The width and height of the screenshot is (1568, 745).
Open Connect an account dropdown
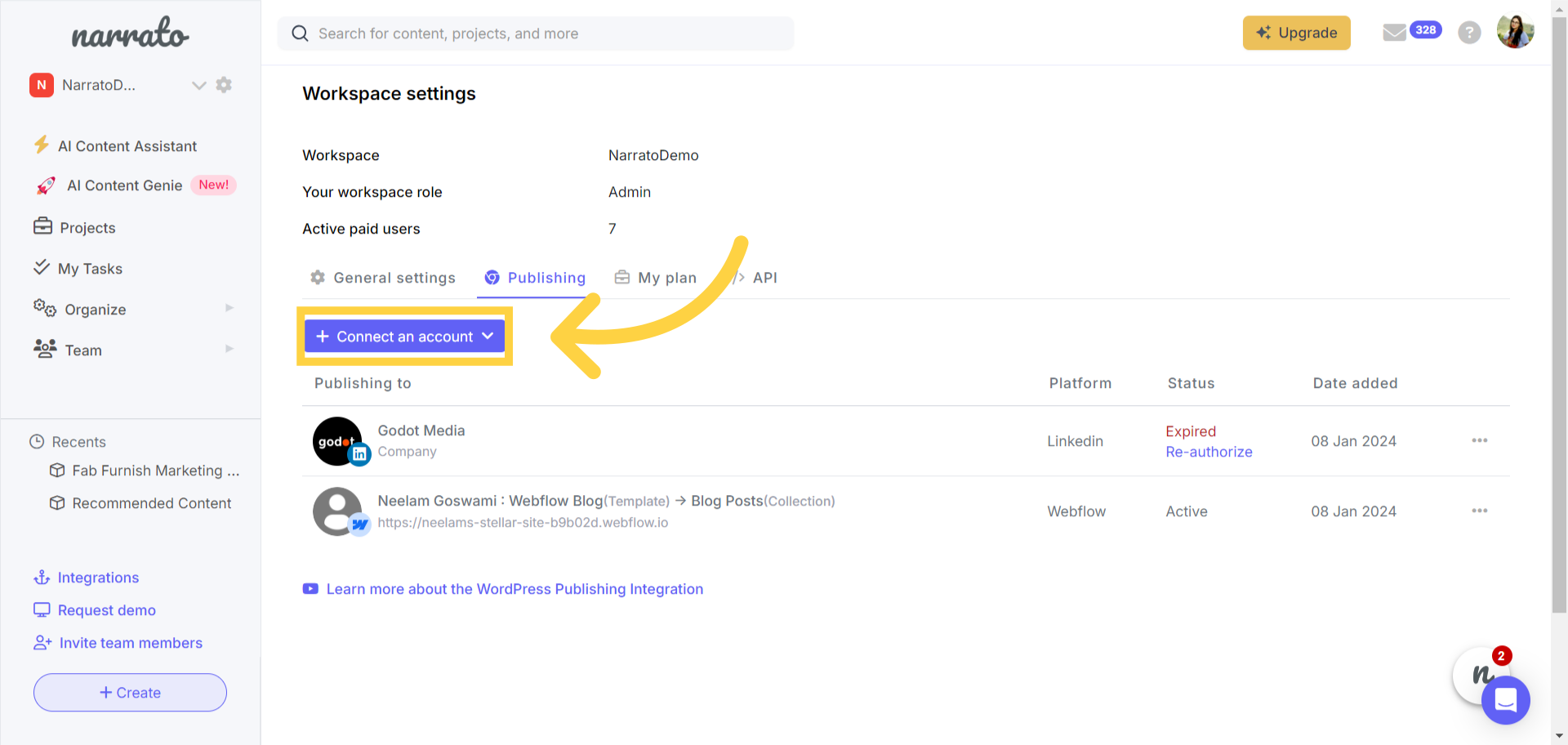click(404, 337)
